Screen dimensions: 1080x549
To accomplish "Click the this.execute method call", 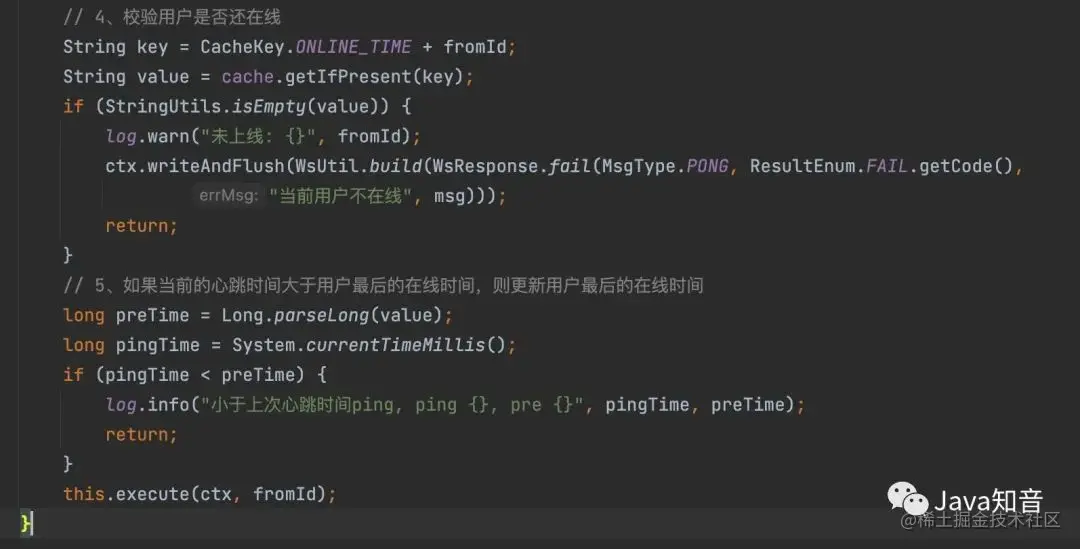I will [x=199, y=494].
